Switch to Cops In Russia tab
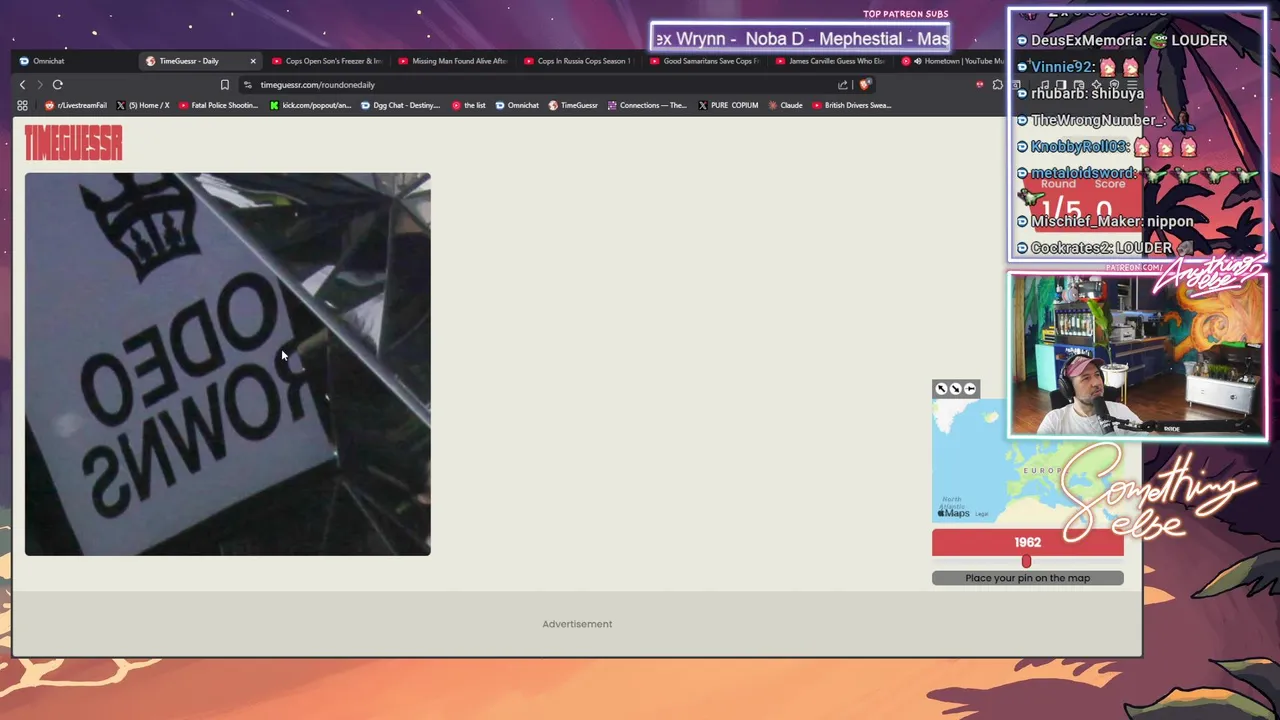The height and width of the screenshot is (720, 1280). point(579,61)
